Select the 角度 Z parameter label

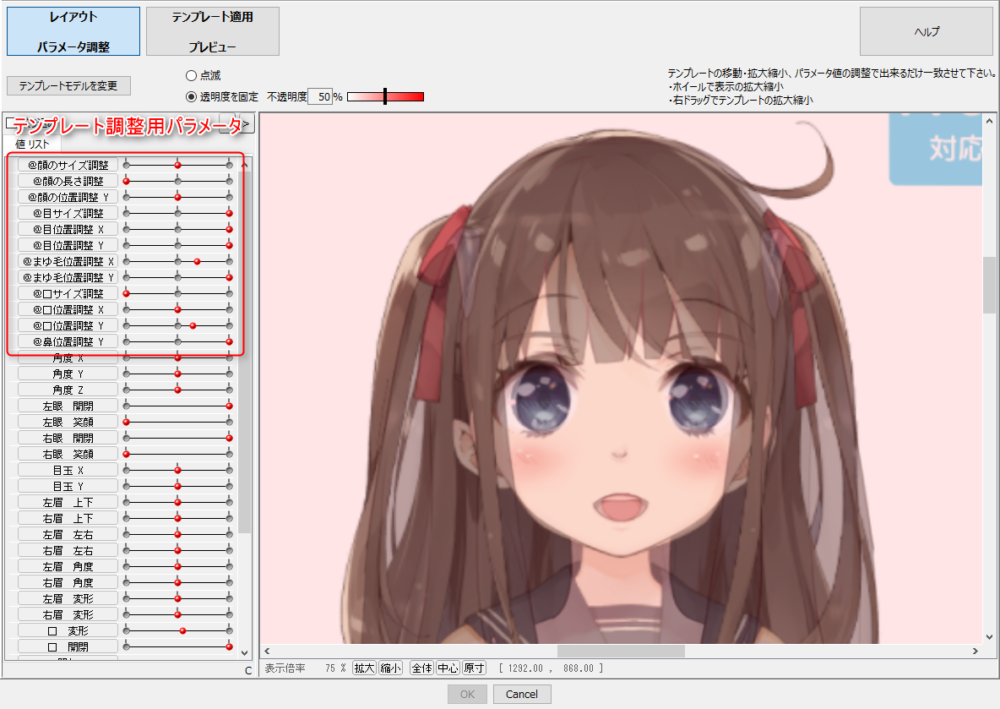click(68, 390)
